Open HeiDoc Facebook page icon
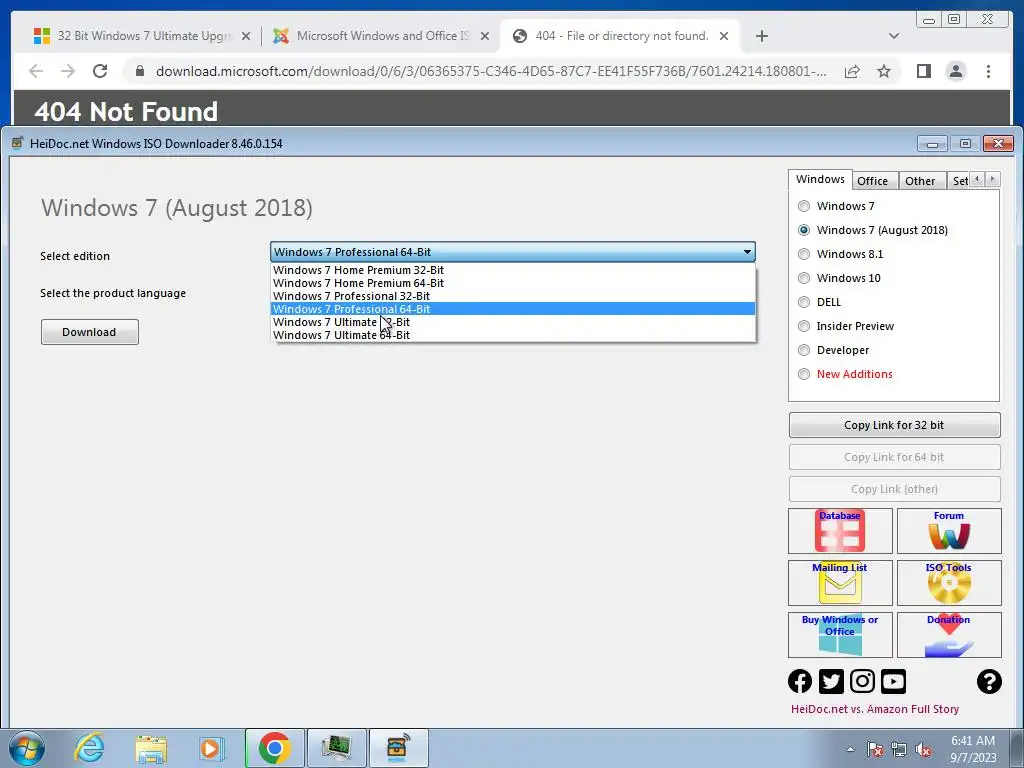This screenshot has height=768, width=1024. pyautogui.click(x=800, y=681)
